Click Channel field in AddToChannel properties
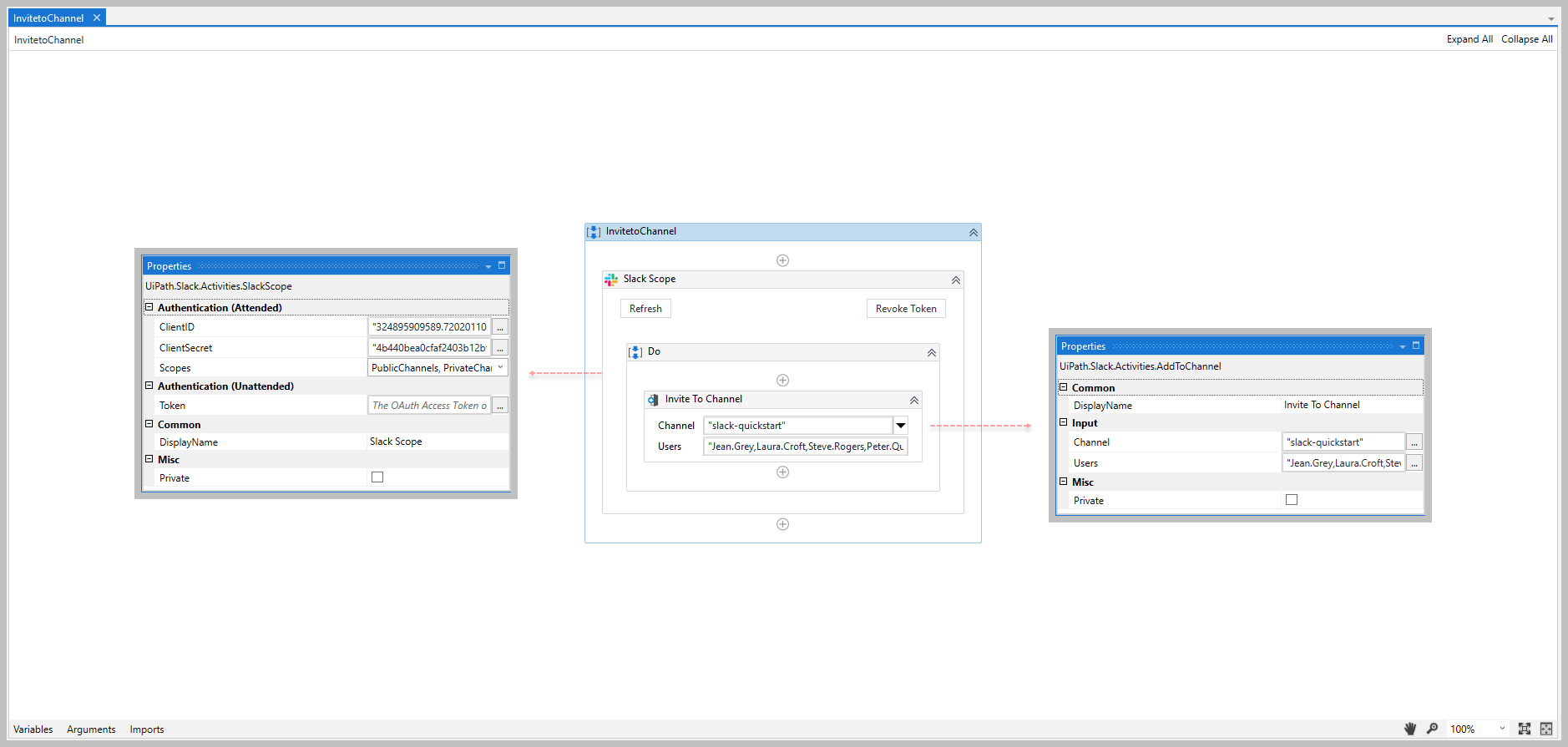The image size is (1568, 747). pos(1343,442)
